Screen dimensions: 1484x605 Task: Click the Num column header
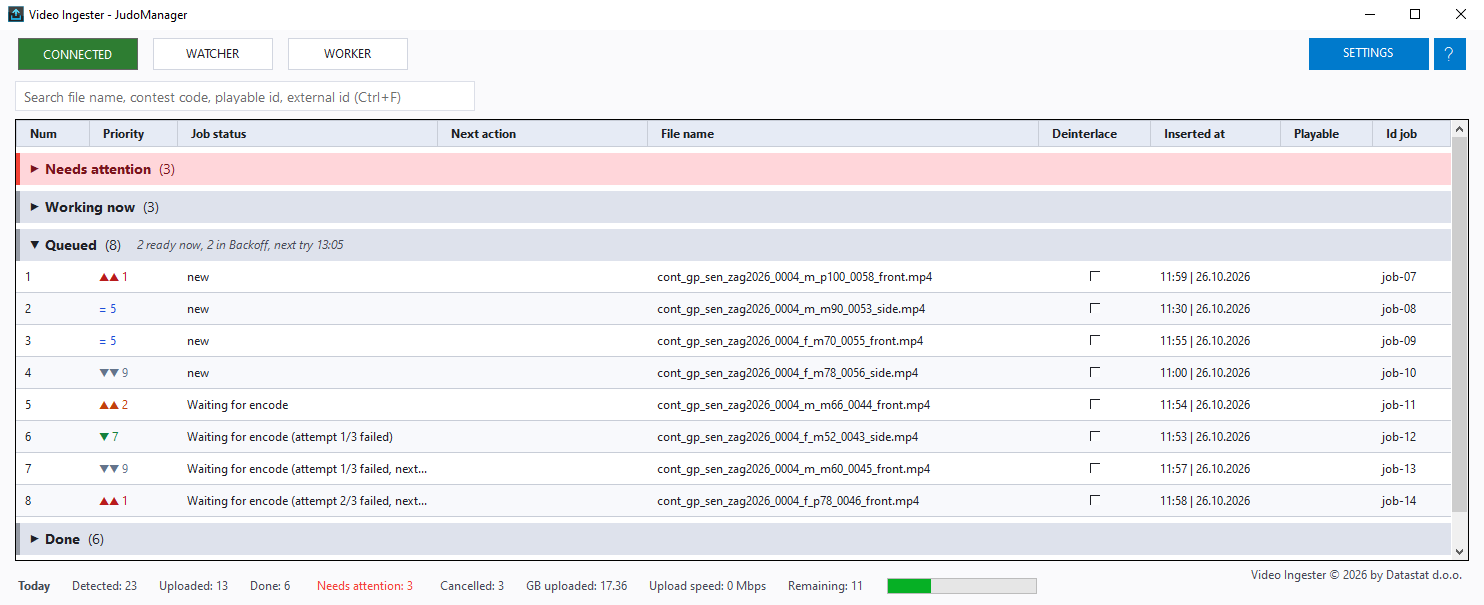point(53,134)
